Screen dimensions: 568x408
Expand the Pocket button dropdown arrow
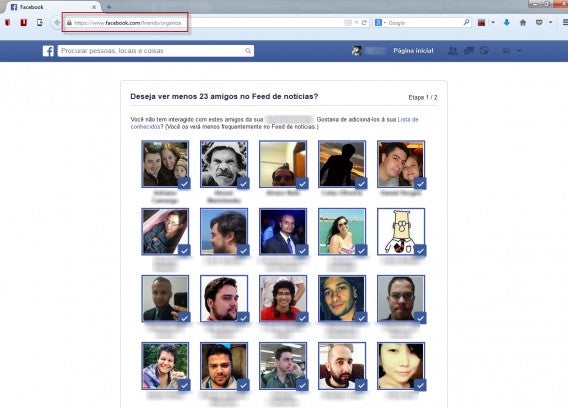pyautogui.click(x=550, y=22)
